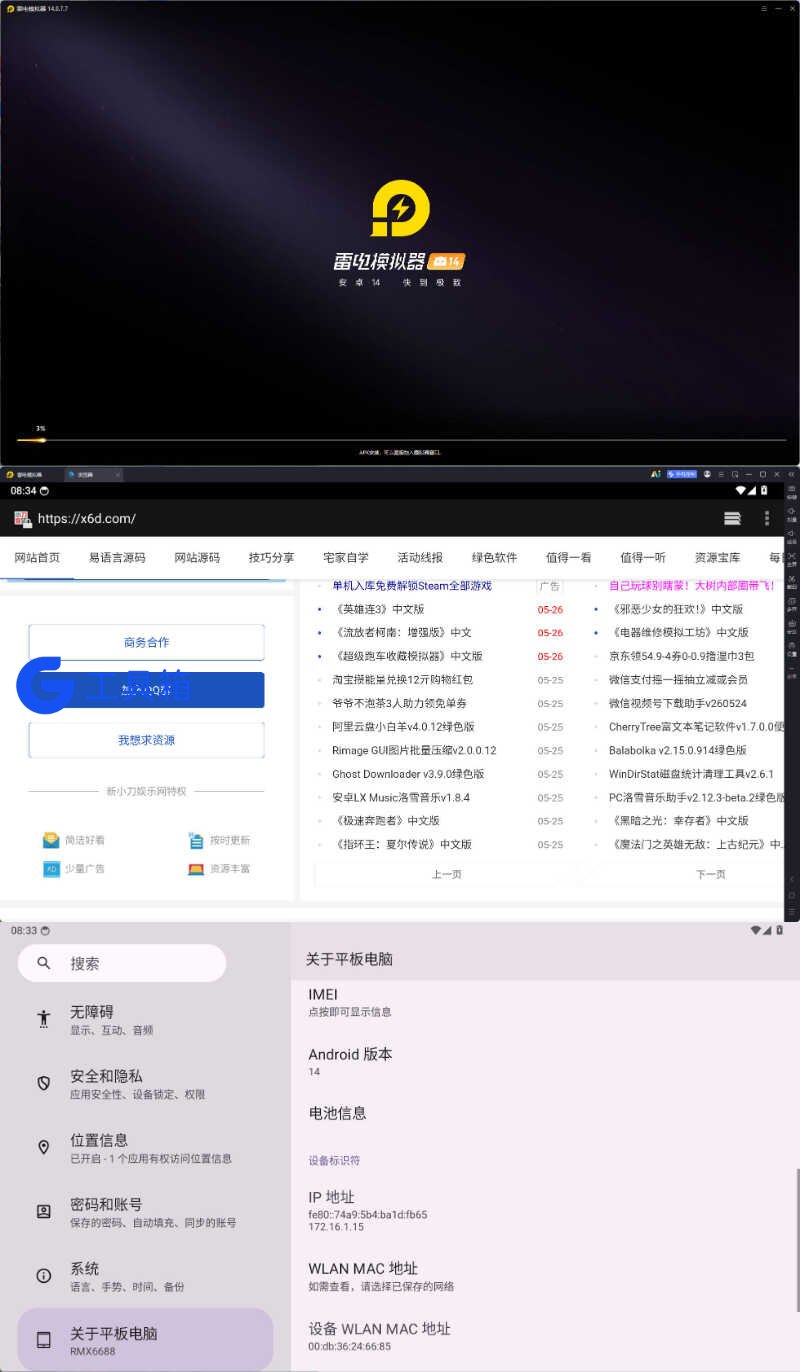The width and height of the screenshot is (800, 1372).
Task: Click the system info circle icon
Action: pos(44,1276)
